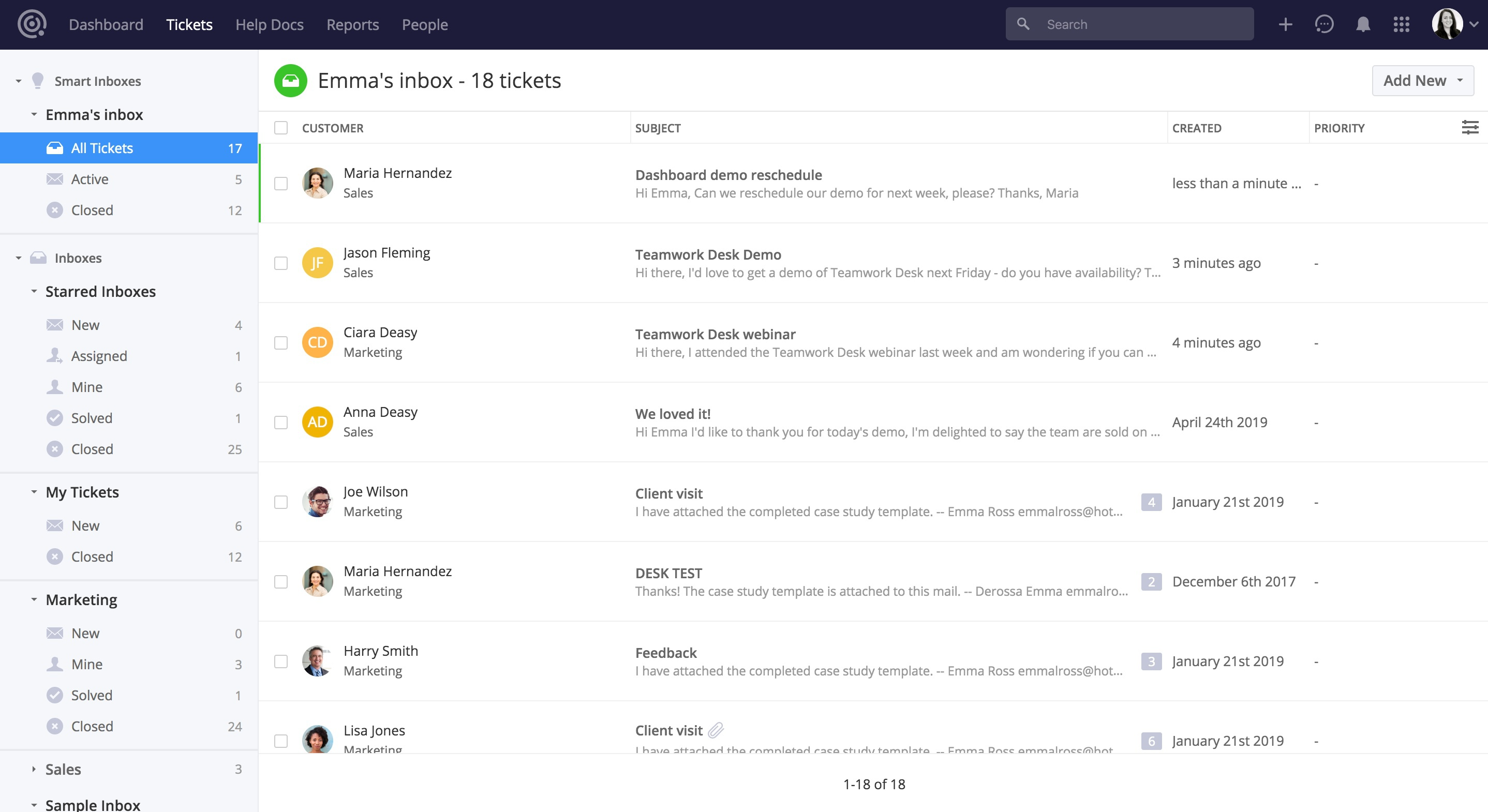The image size is (1488, 812).
Task: Click the notifications bell icon
Action: point(1363,24)
